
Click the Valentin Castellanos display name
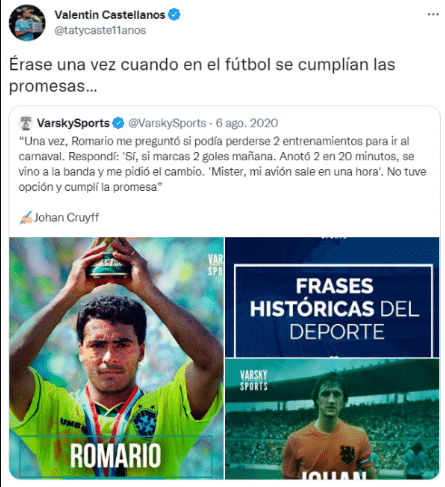pos(110,15)
